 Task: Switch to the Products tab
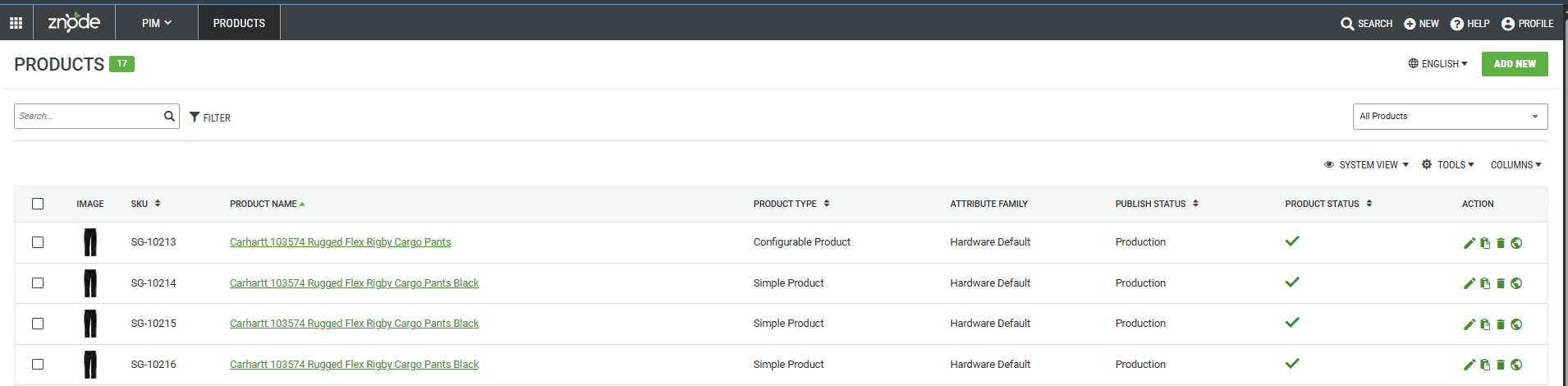[239, 23]
